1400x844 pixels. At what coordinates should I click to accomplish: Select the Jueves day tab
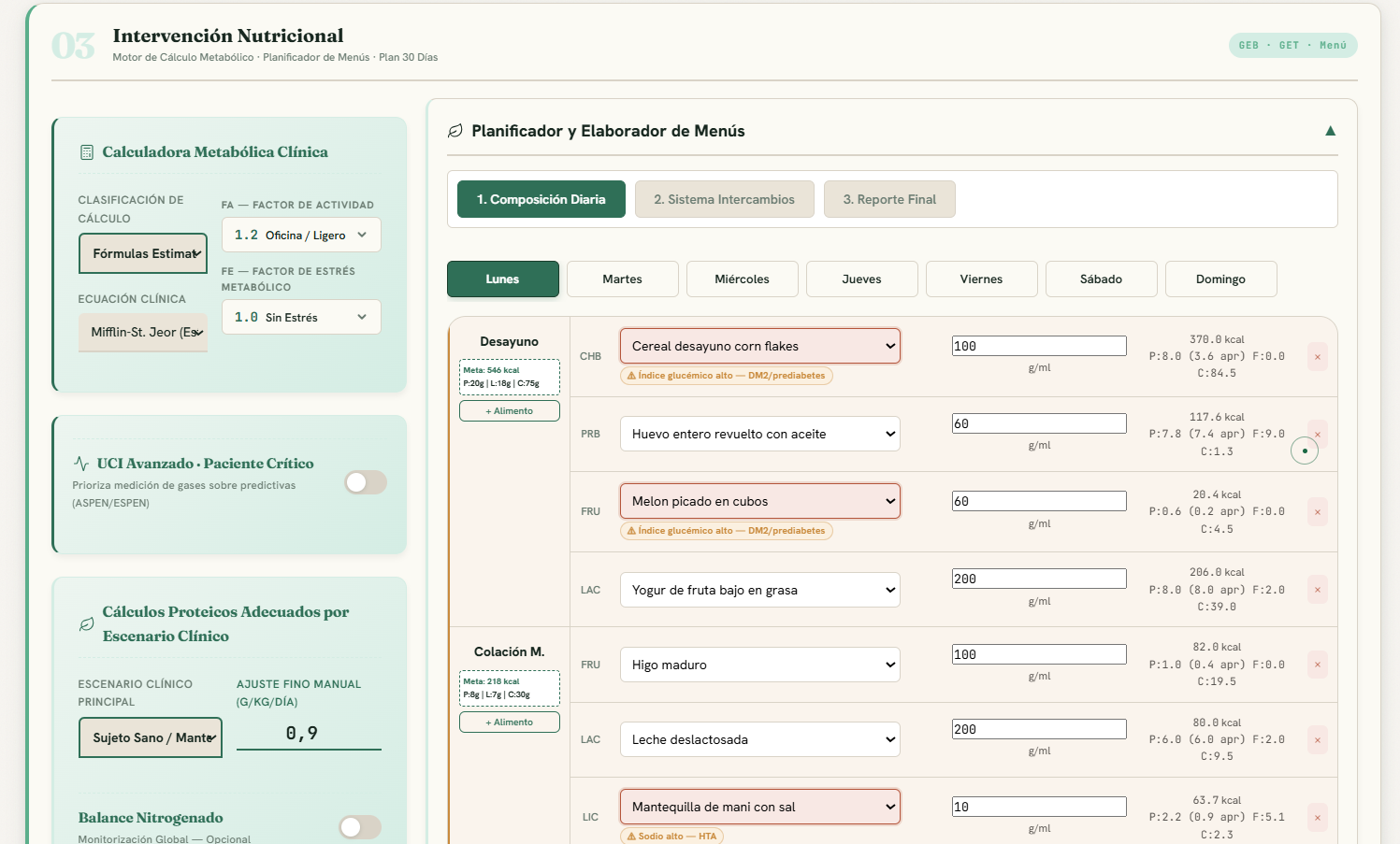[x=862, y=279]
